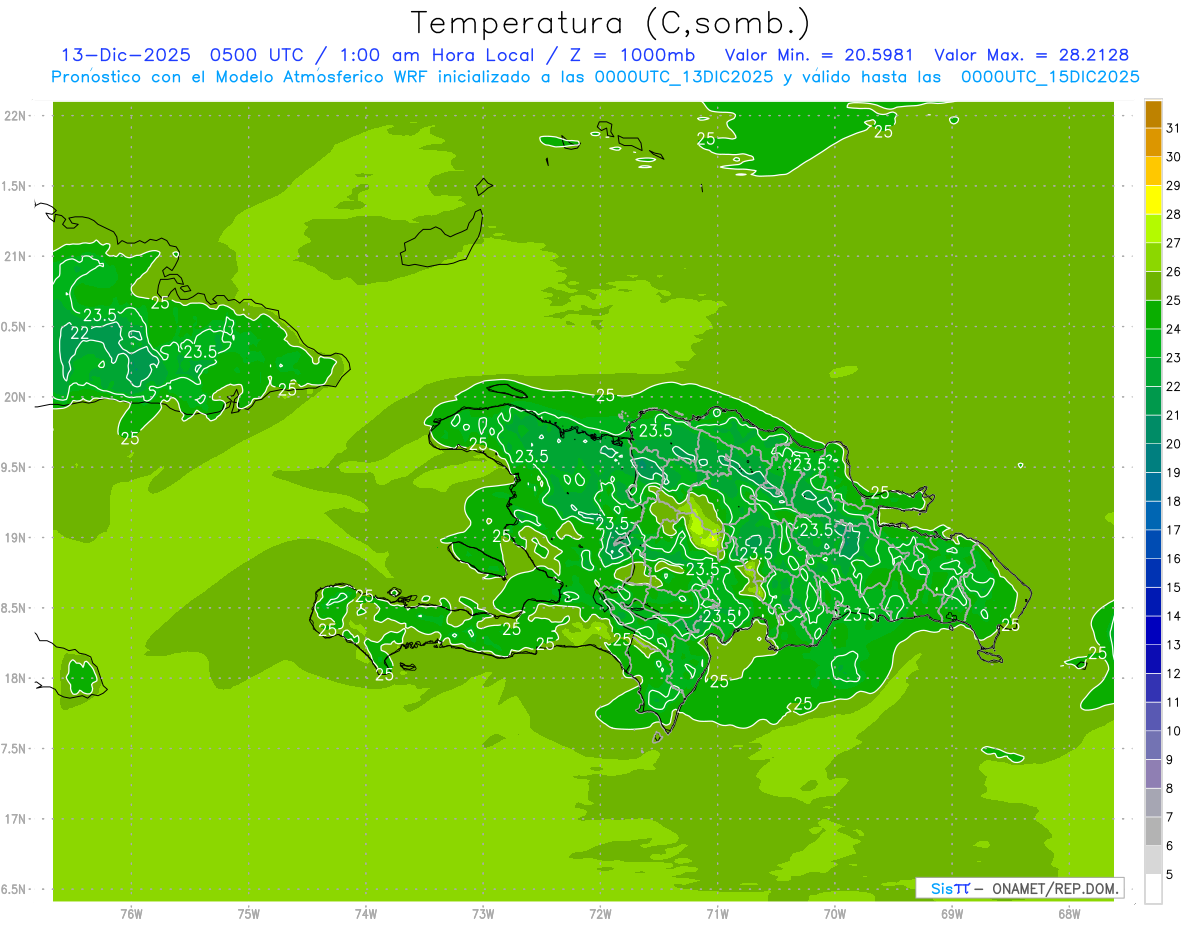Viewport: 1200px width, 927px height.
Task: Click the title 'Temperatura (C,somb.)'
Action: click(x=610, y=23)
